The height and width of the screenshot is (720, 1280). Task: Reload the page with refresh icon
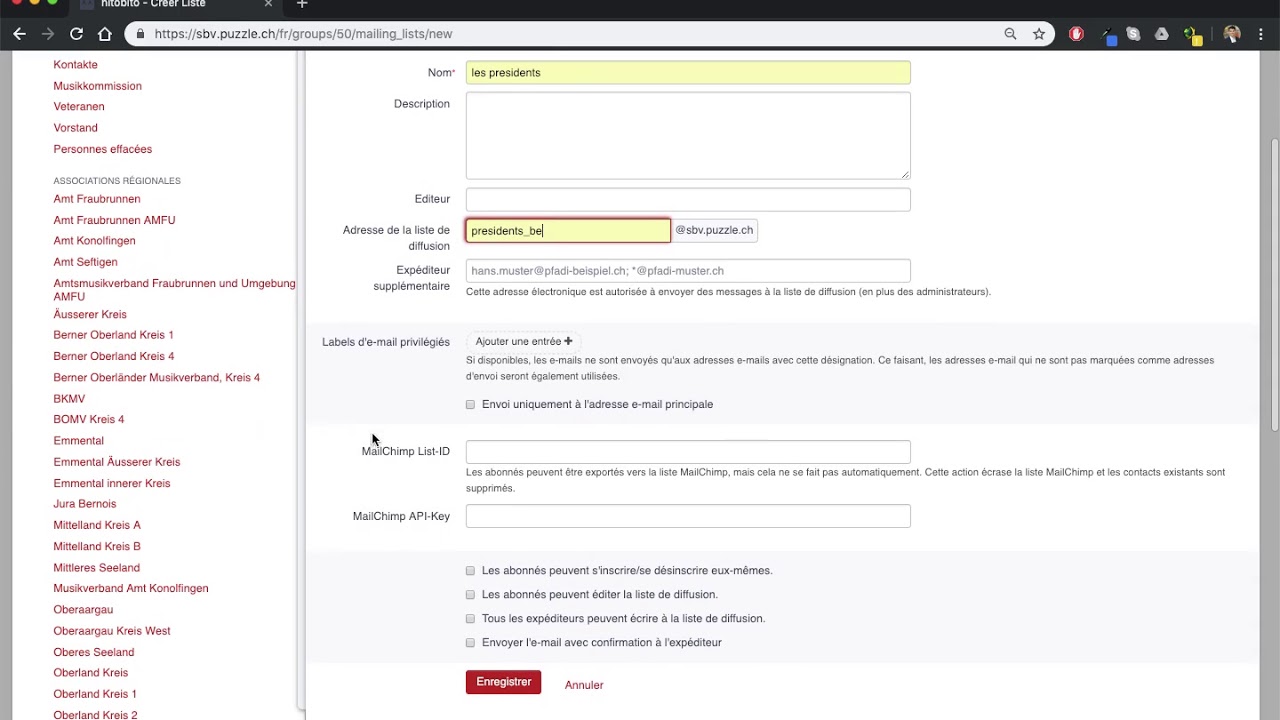pos(76,34)
